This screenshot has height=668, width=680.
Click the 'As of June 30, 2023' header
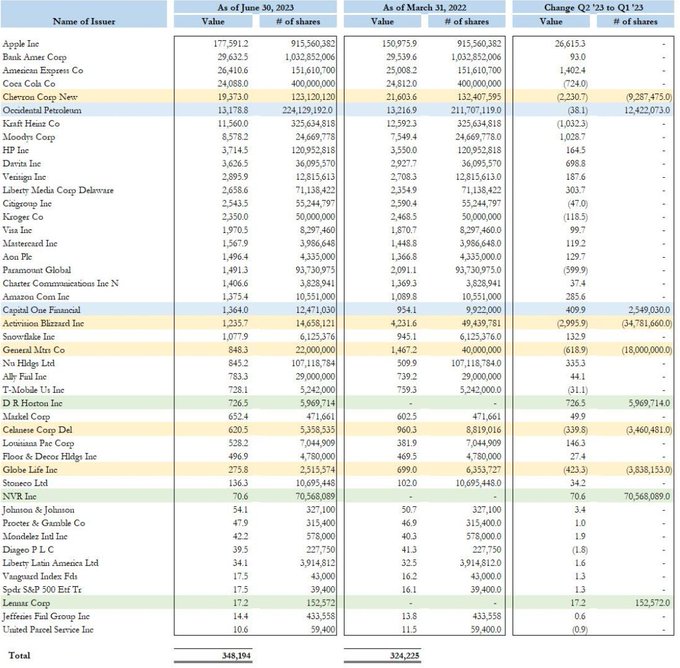coord(255,7)
